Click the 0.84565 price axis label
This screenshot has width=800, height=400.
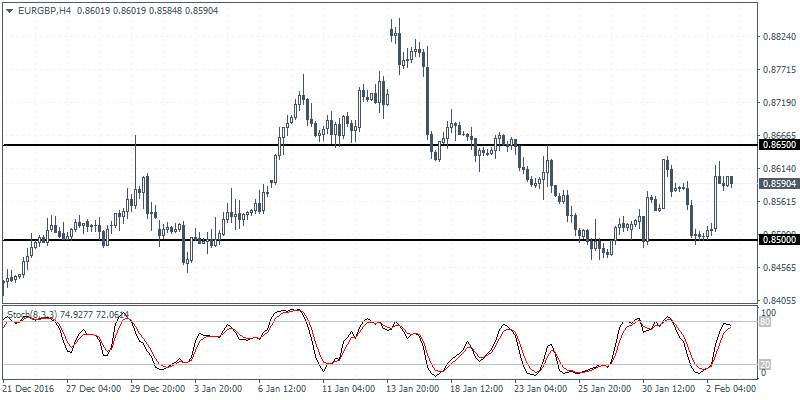(x=778, y=268)
